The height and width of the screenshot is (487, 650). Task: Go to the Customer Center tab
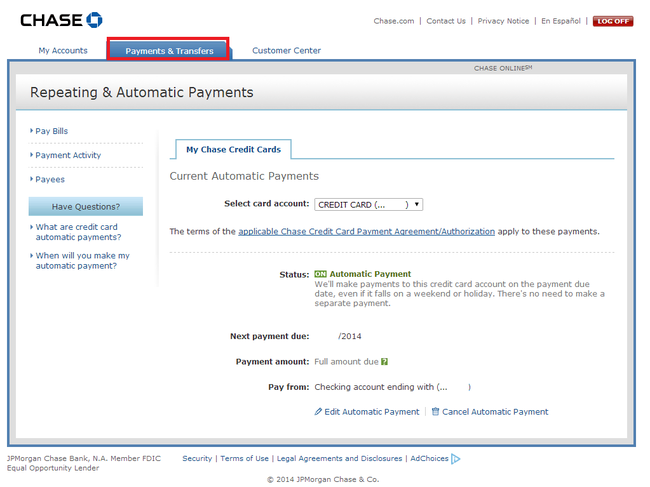tap(286, 50)
